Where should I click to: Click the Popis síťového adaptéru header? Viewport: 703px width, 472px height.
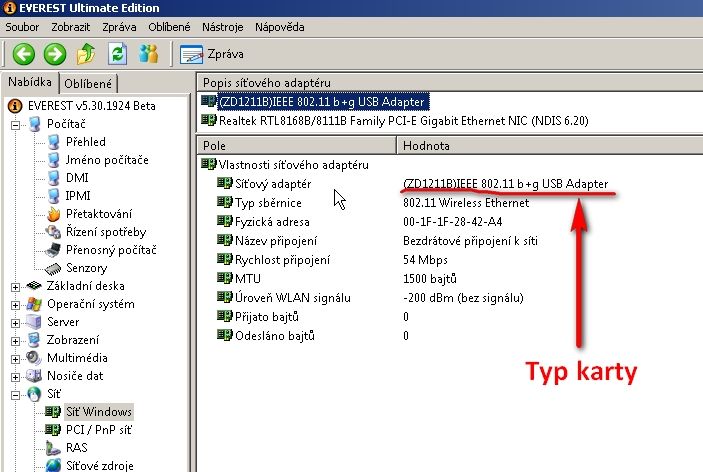(x=450, y=83)
